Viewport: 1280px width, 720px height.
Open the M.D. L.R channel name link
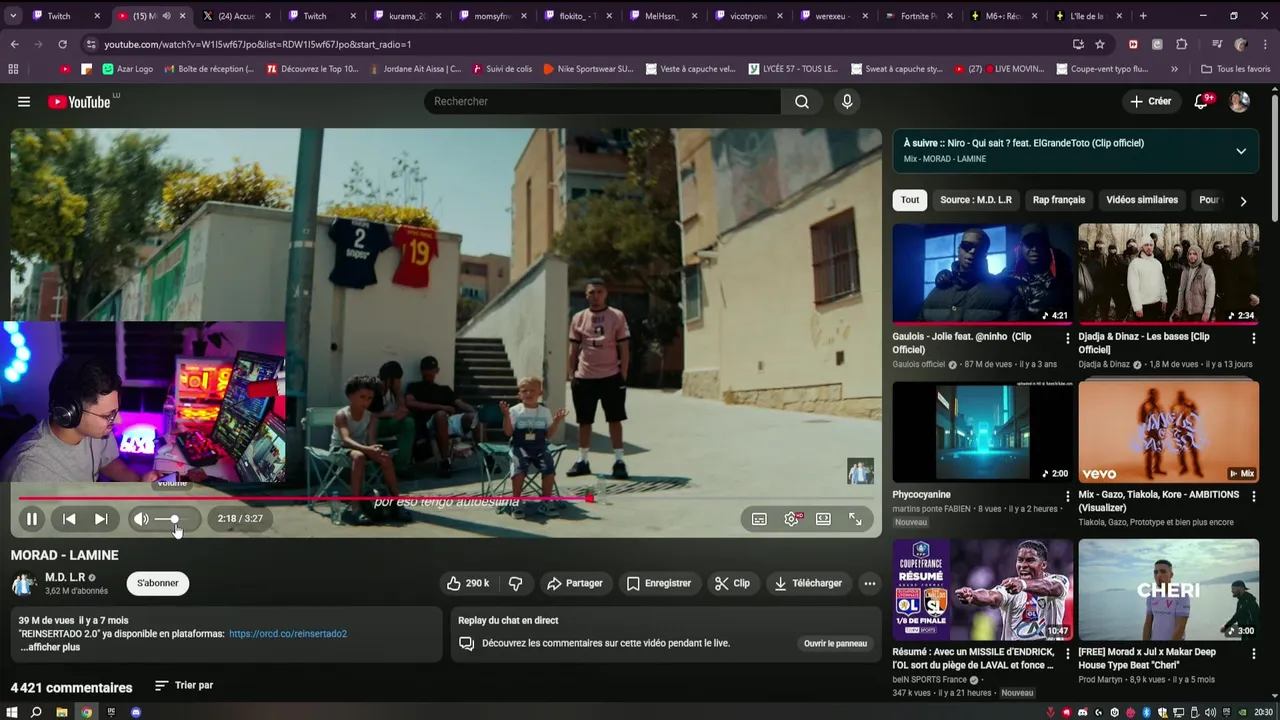click(66, 577)
